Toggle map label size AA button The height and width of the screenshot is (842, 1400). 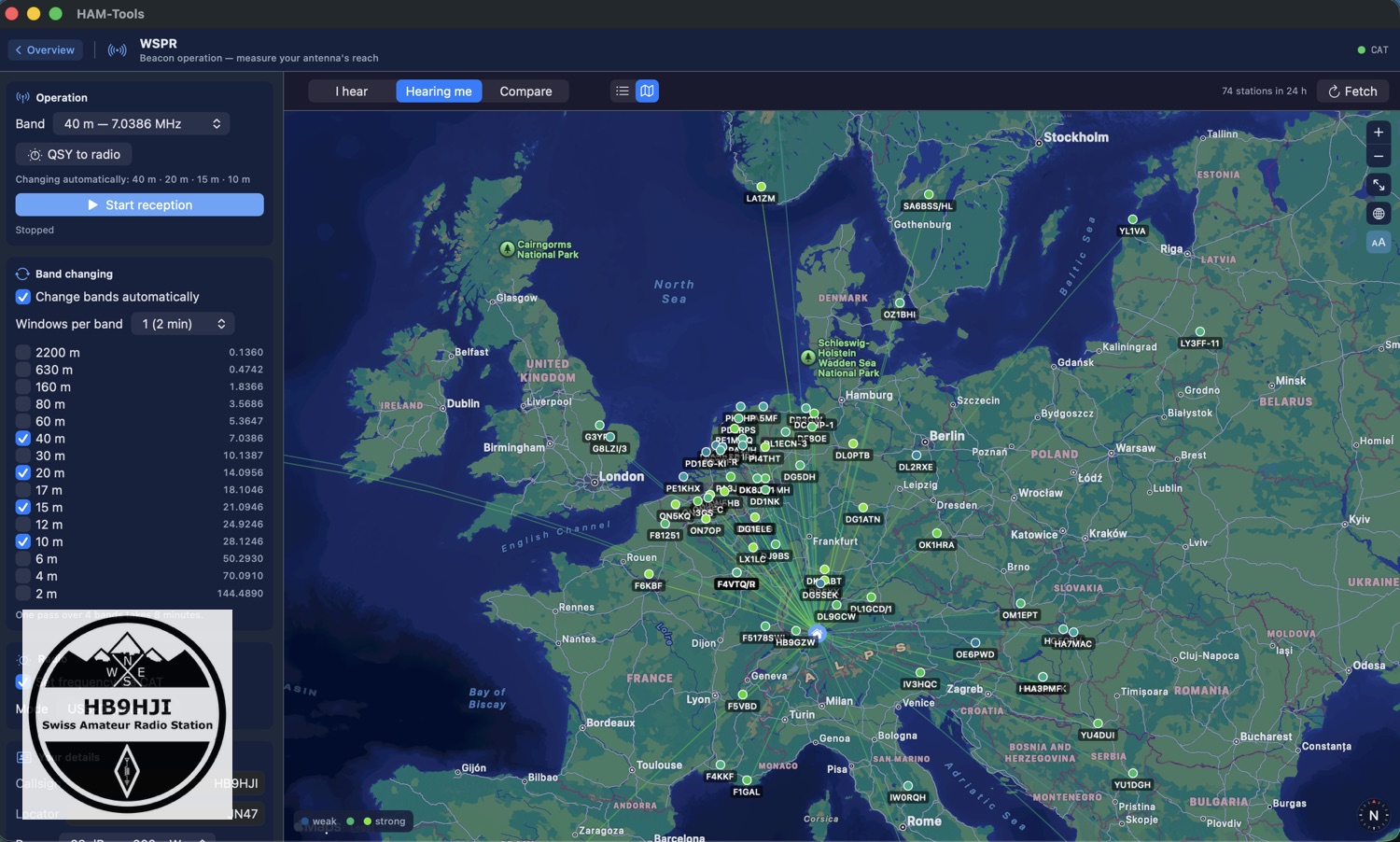[1379, 243]
